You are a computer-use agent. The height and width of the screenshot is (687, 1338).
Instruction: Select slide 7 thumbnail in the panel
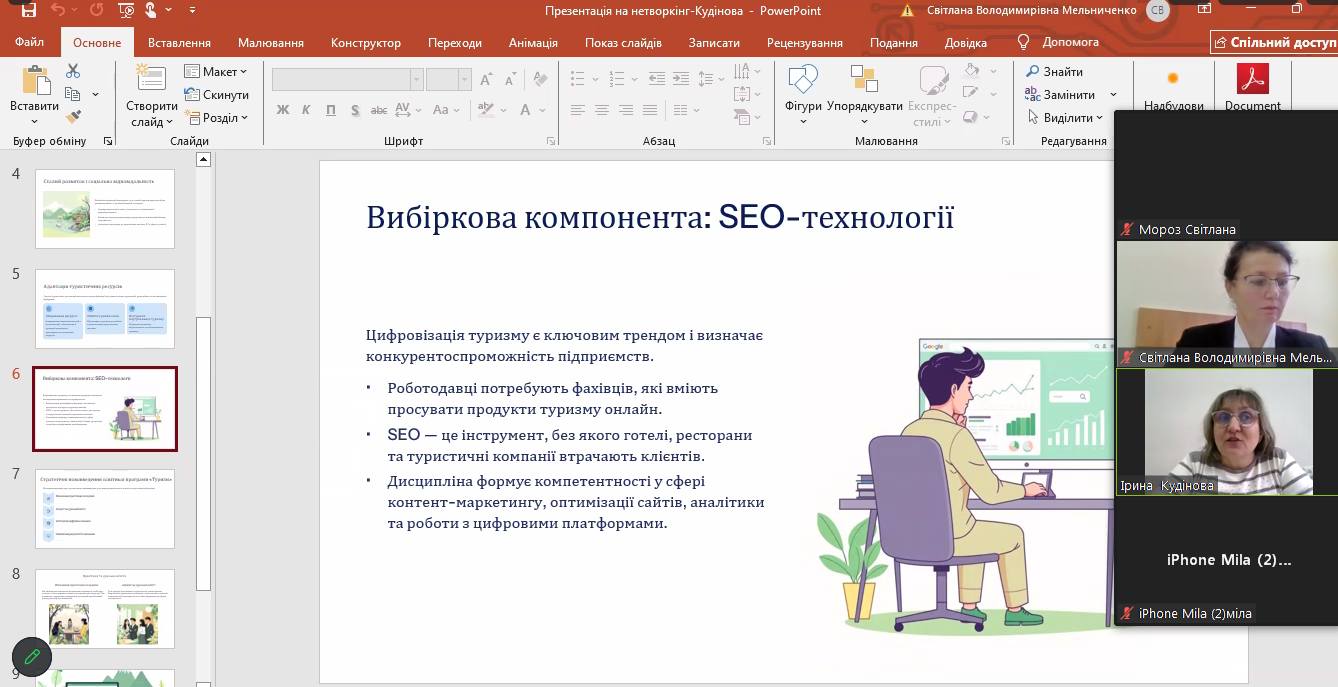tap(105, 509)
